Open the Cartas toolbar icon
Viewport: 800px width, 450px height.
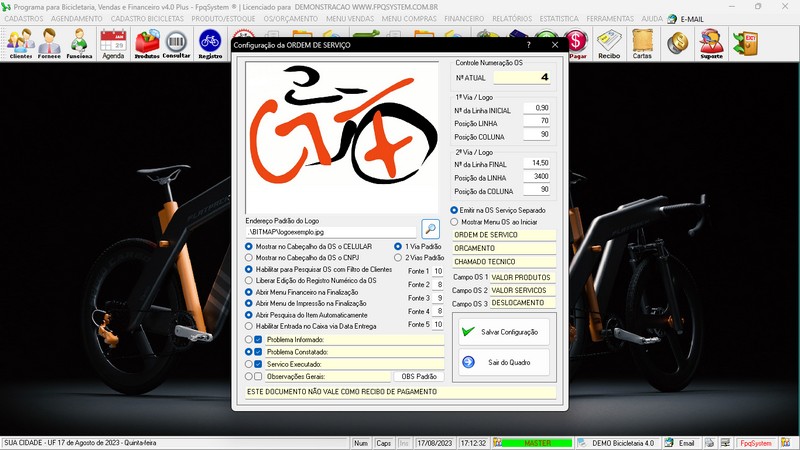click(x=643, y=43)
